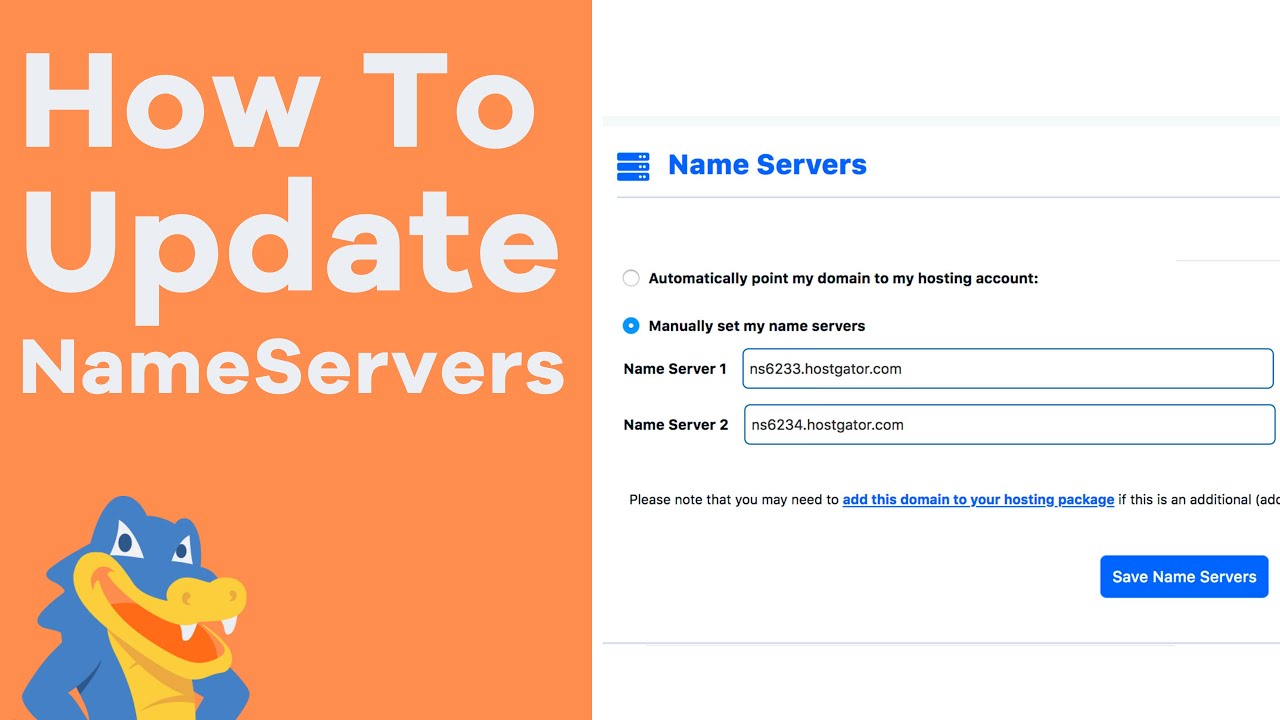Screen dimensions: 1280x720
Task: Click the Name Server 2 input field
Action: coord(1009,424)
